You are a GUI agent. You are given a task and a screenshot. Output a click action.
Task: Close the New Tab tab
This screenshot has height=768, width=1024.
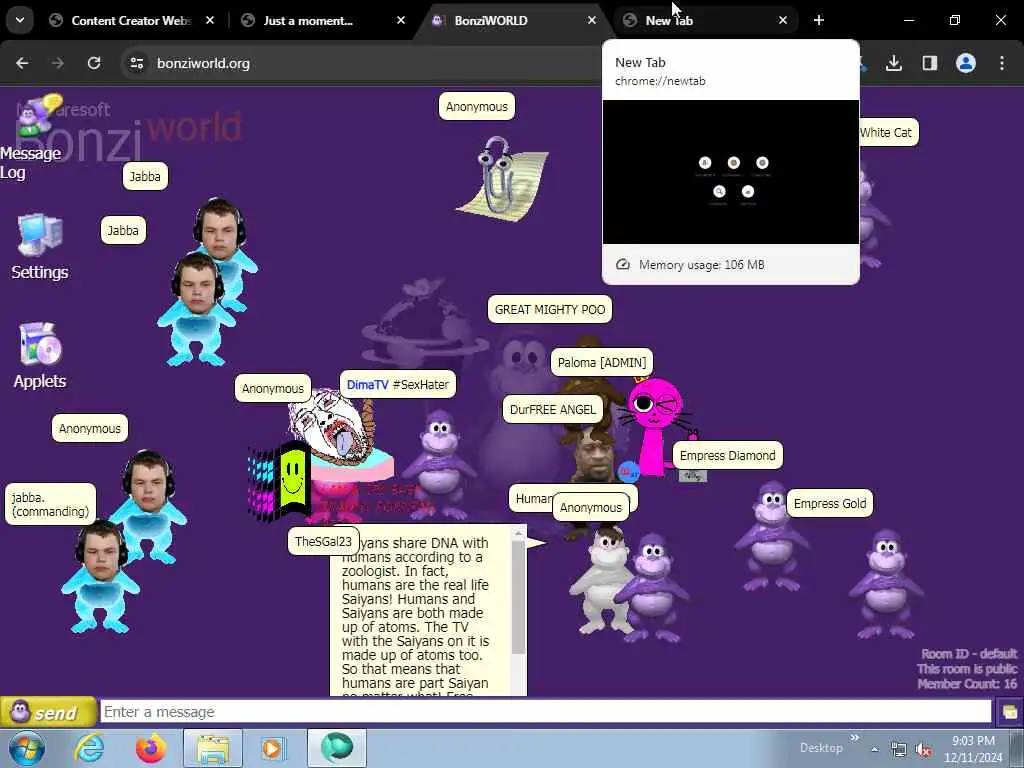[x=782, y=20]
